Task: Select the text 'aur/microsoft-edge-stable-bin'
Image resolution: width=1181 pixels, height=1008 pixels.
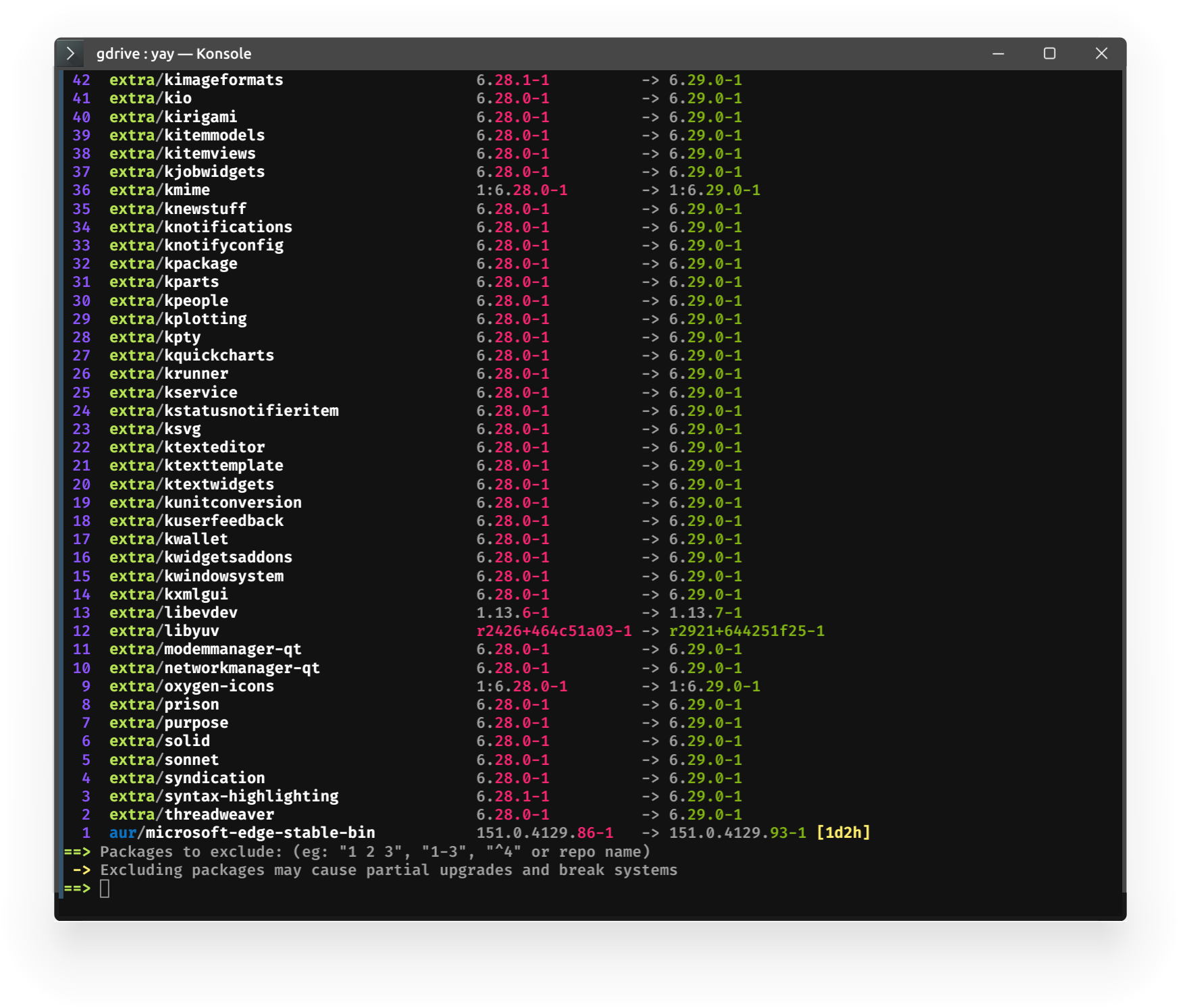Action: 242,833
